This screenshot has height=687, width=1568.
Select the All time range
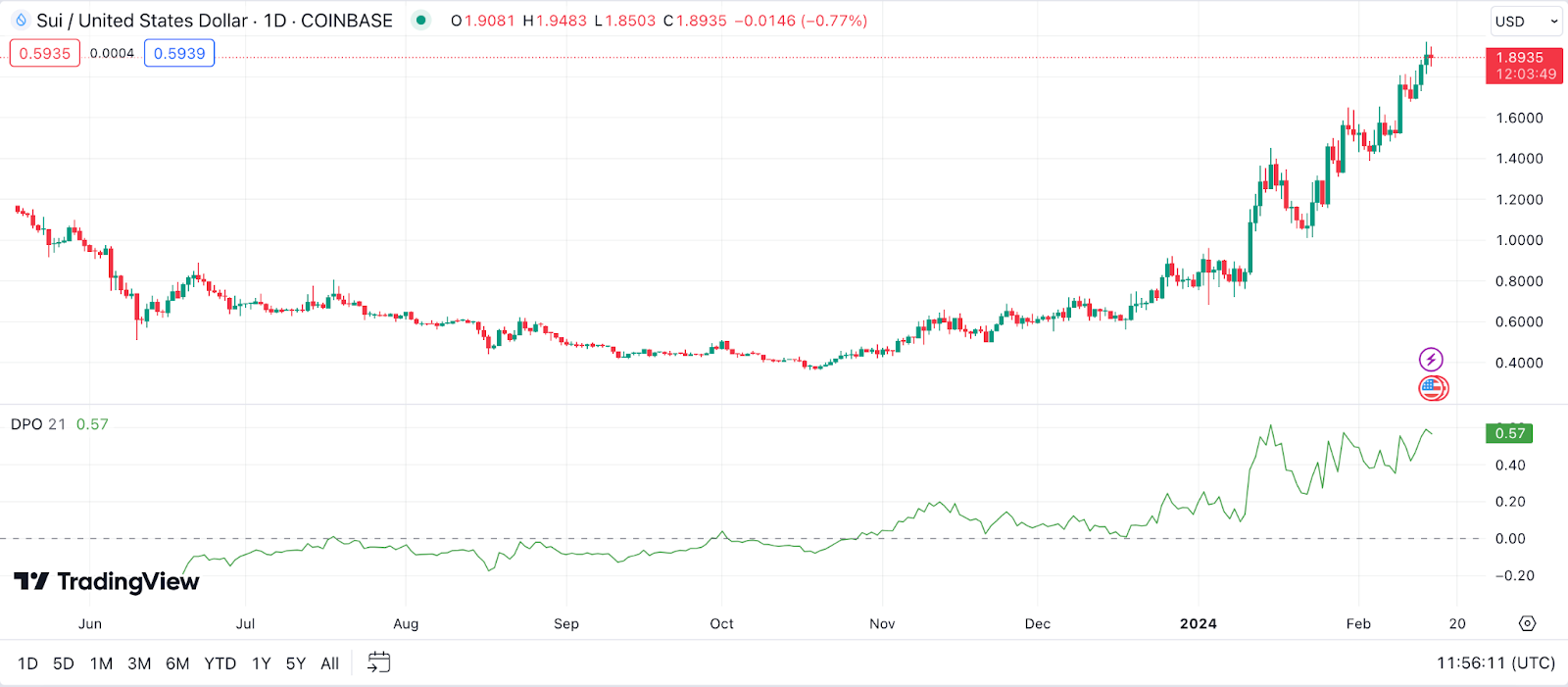[x=330, y=663]
